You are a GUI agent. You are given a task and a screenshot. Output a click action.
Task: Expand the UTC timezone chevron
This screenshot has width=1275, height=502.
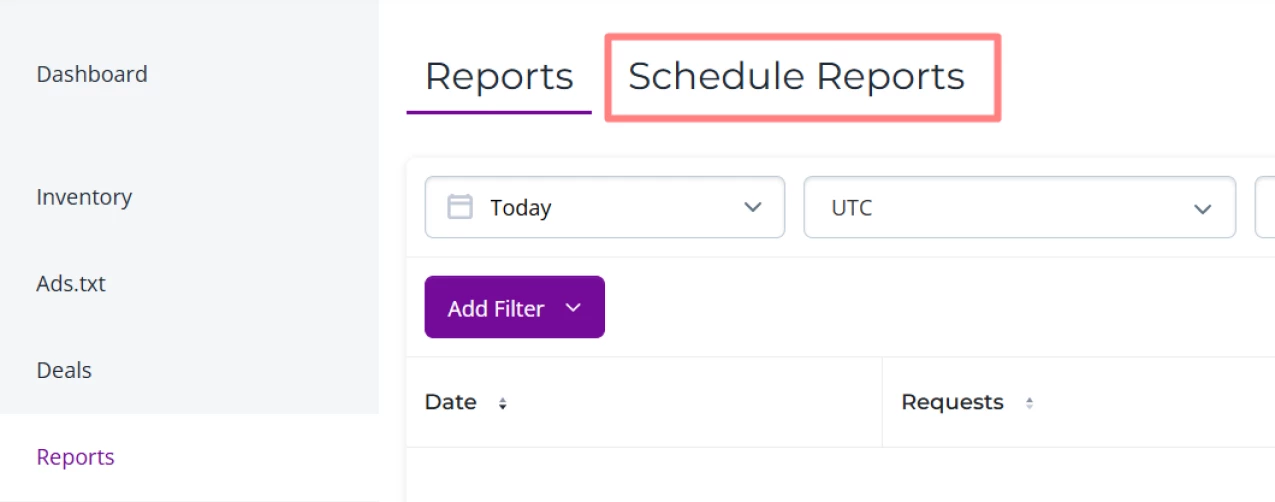click(x=1202, y=208)
